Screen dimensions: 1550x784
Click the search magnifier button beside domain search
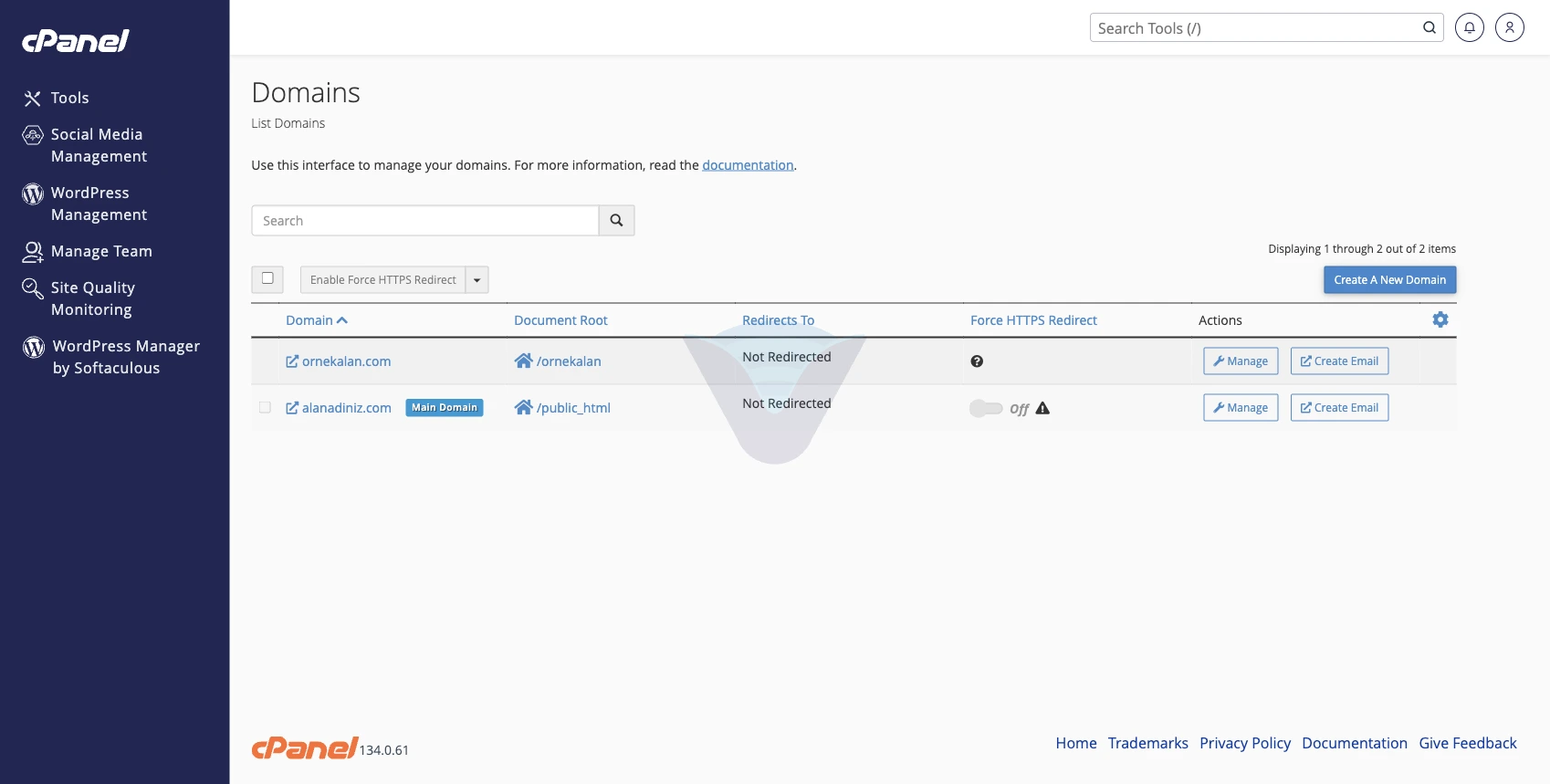[x=616, y=220]
